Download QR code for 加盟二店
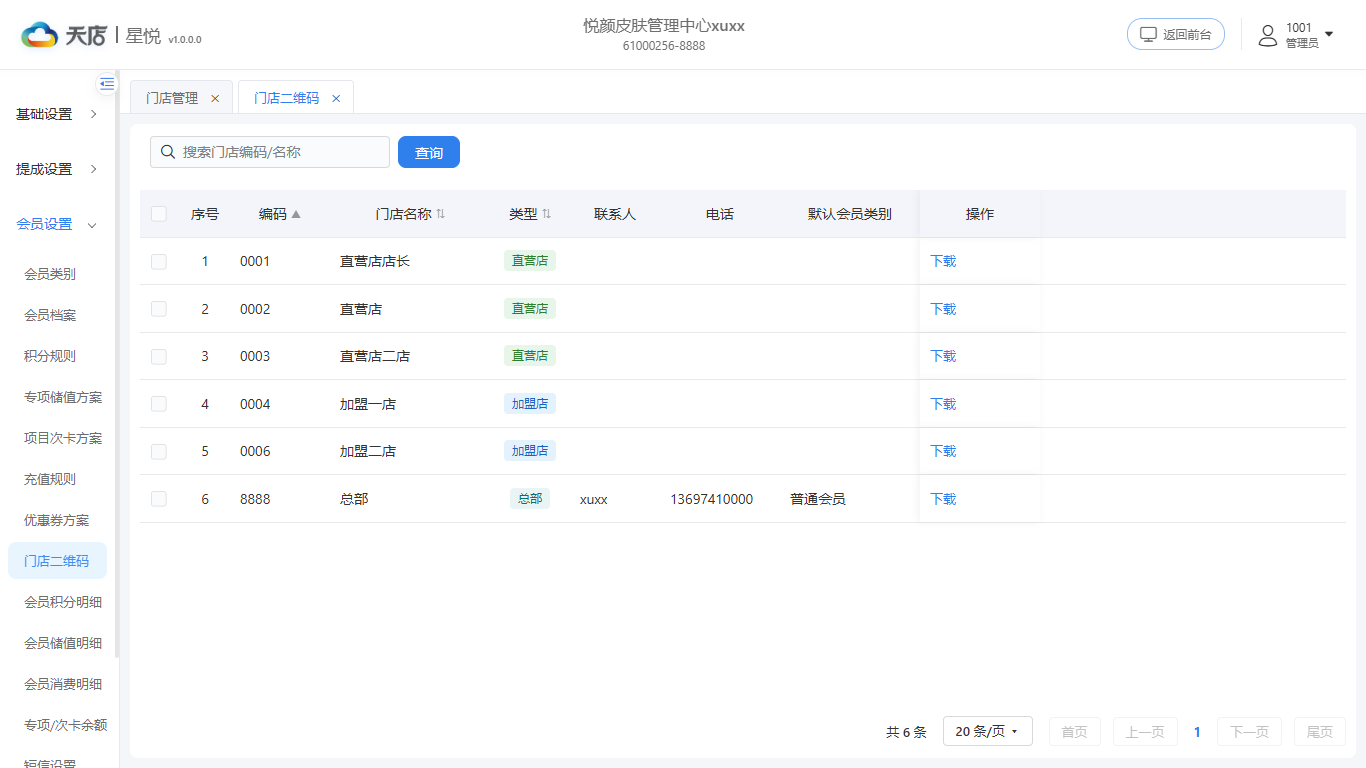 (943, 451)
